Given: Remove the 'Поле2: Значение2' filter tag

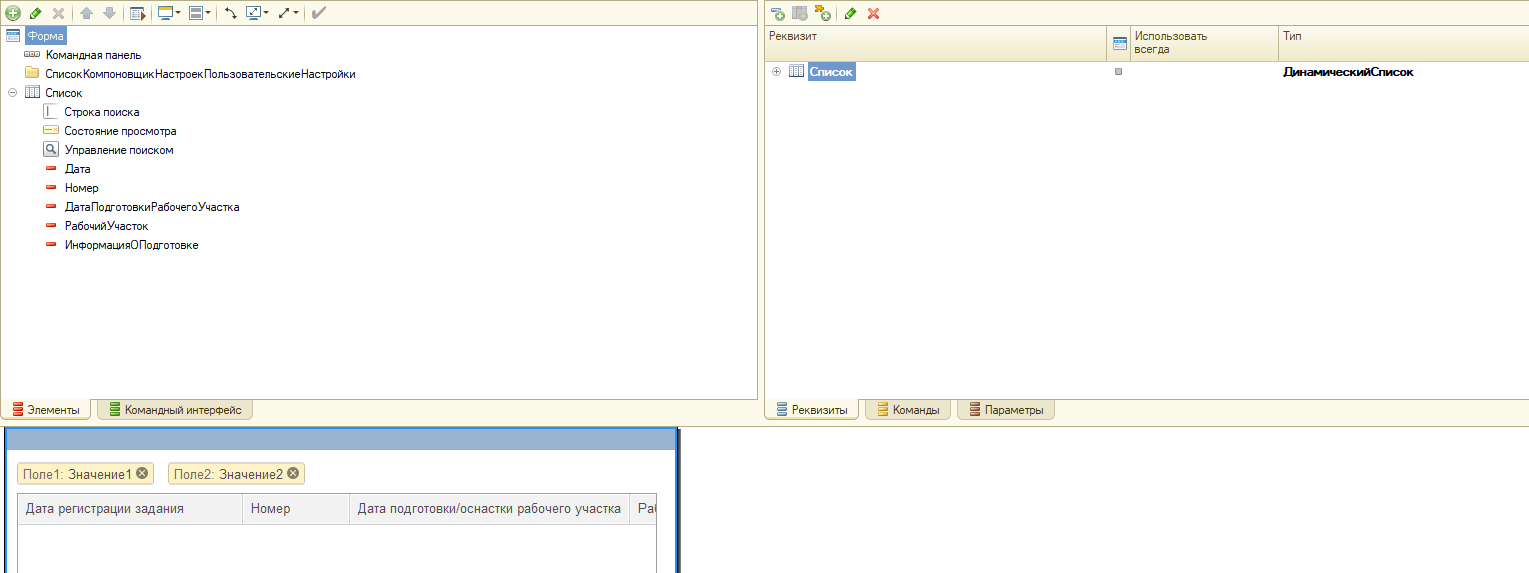Looking at the screenshot, I should click(x=293, y=474).
